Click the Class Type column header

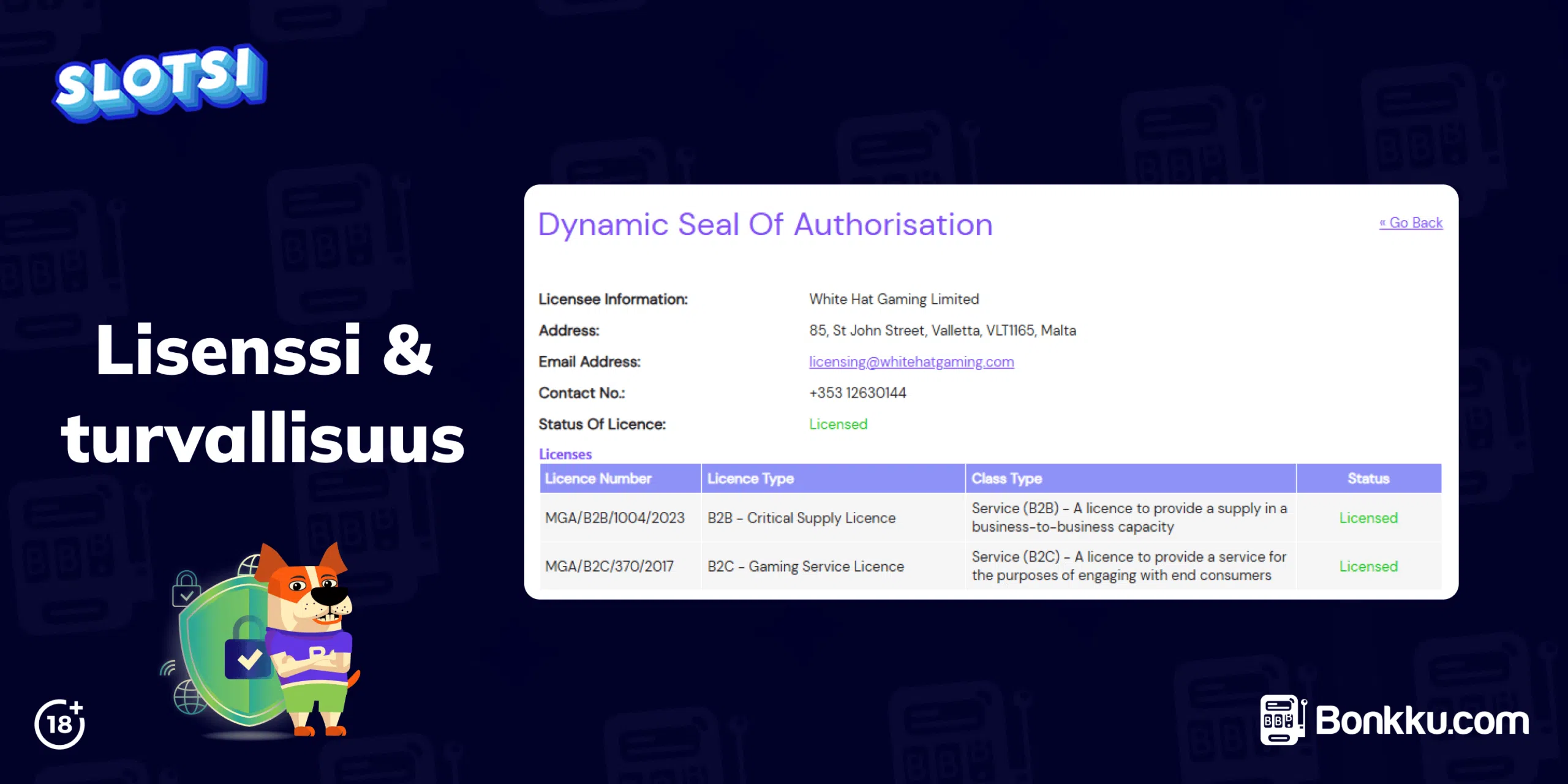[1131, 478]
